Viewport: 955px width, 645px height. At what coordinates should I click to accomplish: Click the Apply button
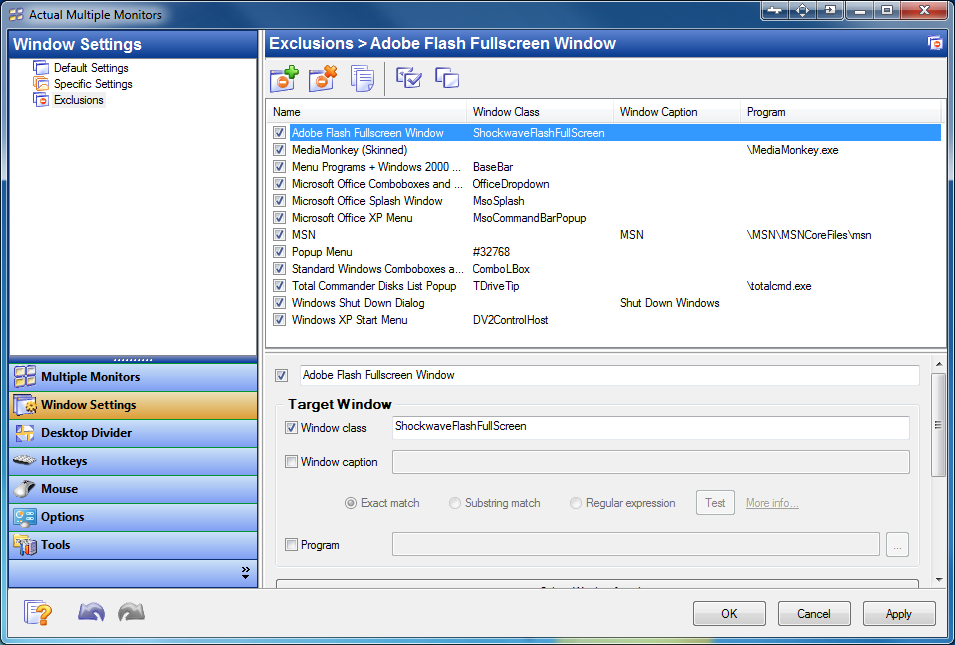899,614
